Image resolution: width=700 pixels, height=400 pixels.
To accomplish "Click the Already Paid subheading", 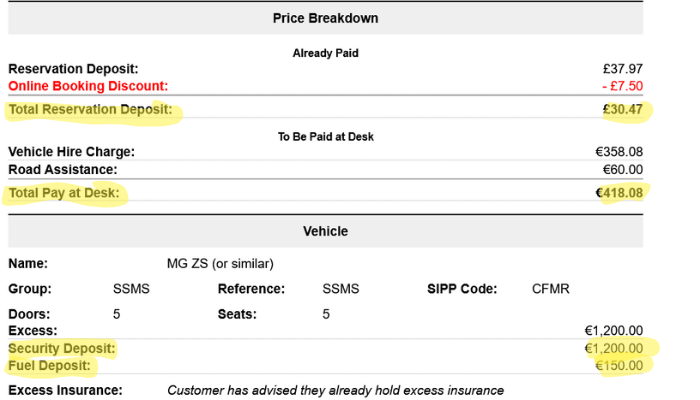I will 325,52.
